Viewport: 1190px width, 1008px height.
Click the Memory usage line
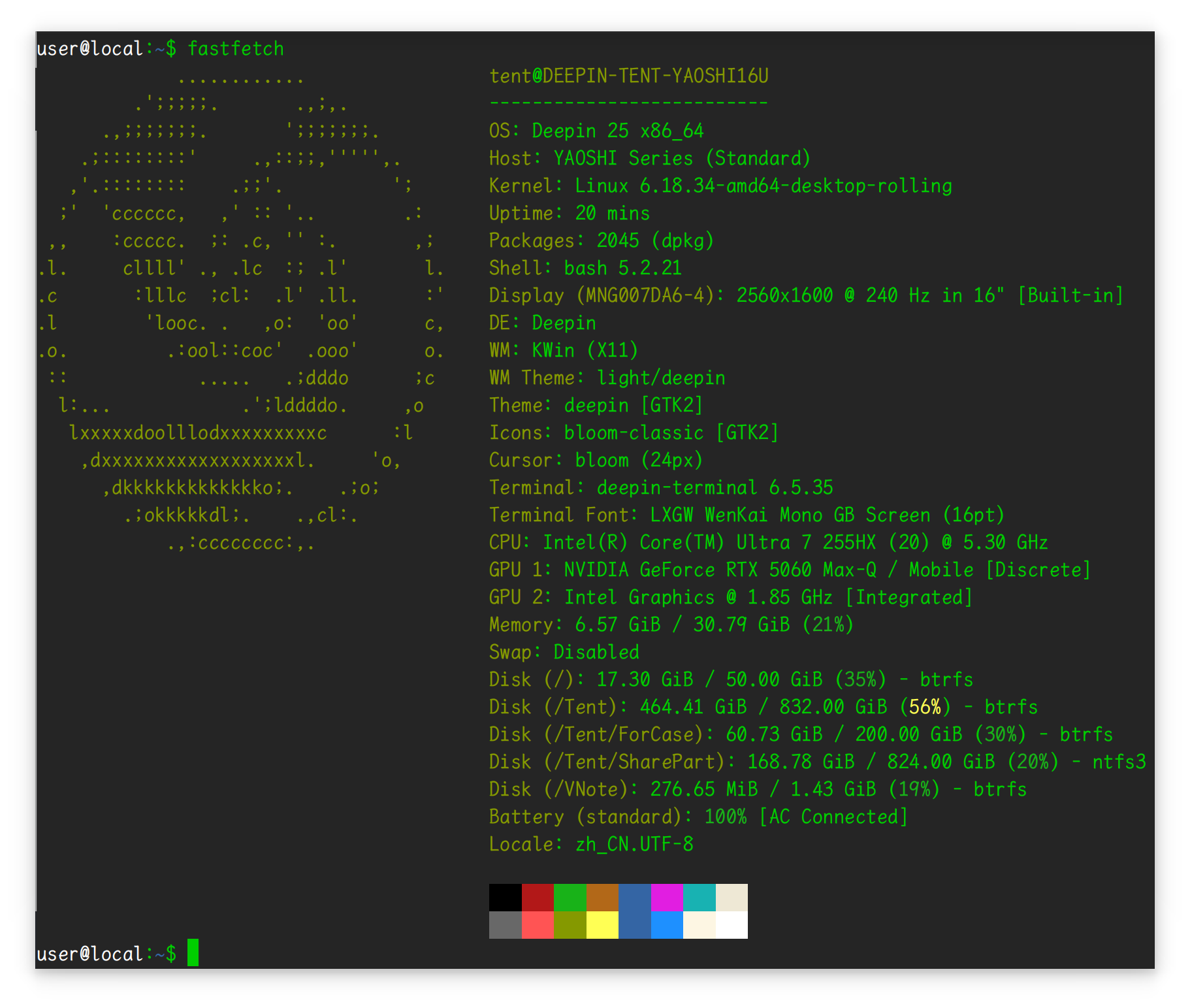pyautogui.click(x=671, y=625)
